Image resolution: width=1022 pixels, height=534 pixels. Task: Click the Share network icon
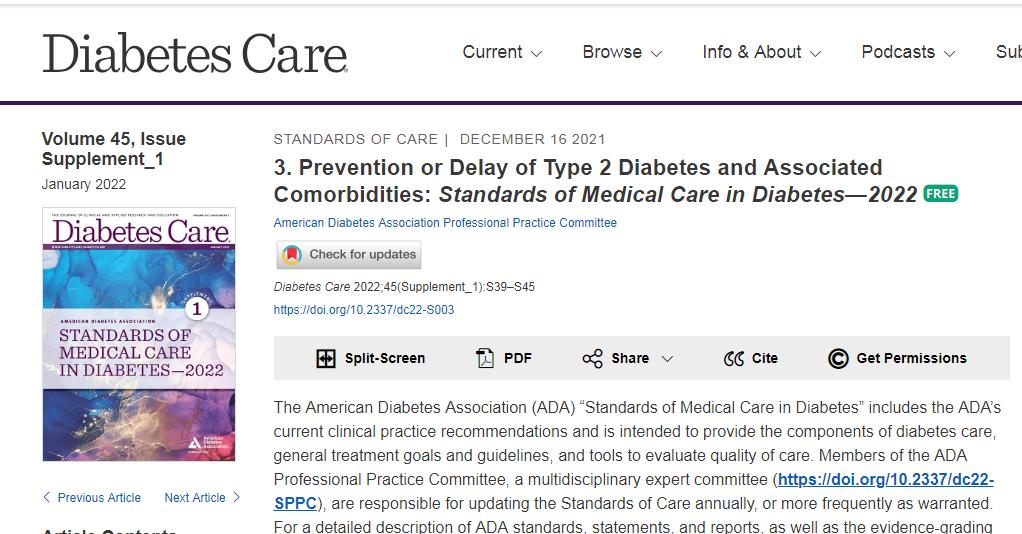click(x=593, y=359)
